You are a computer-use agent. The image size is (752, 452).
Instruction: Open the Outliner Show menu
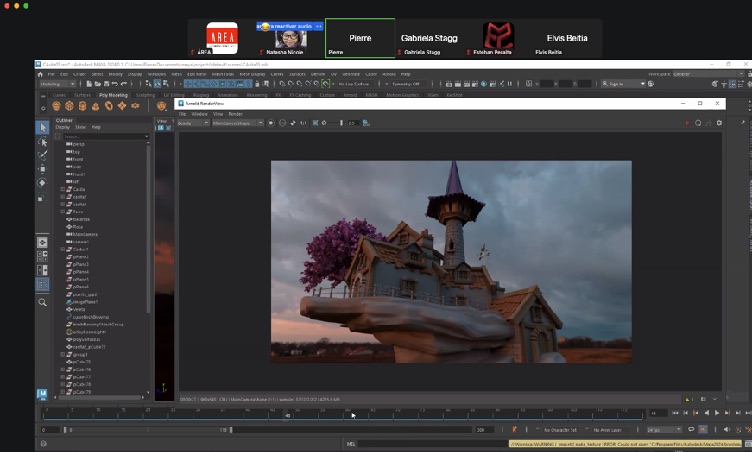[x=80, y=128]
